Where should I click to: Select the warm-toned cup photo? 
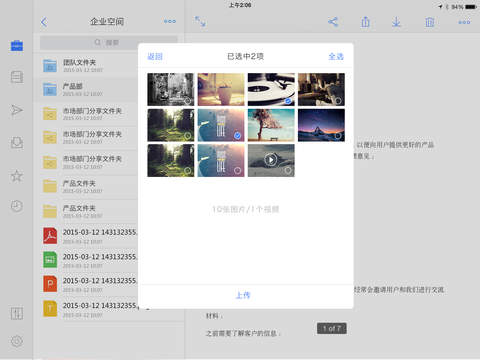click(x=221, y=89)
